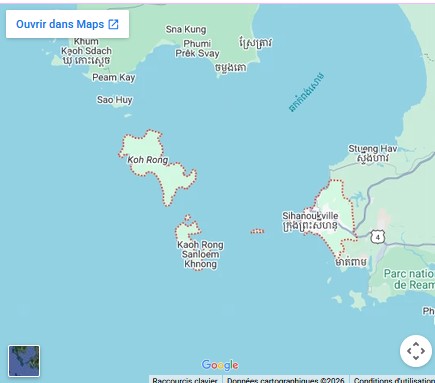
Task: Open 'Raccourcis clavier' shortcuts
Action: tap(185, 380)
